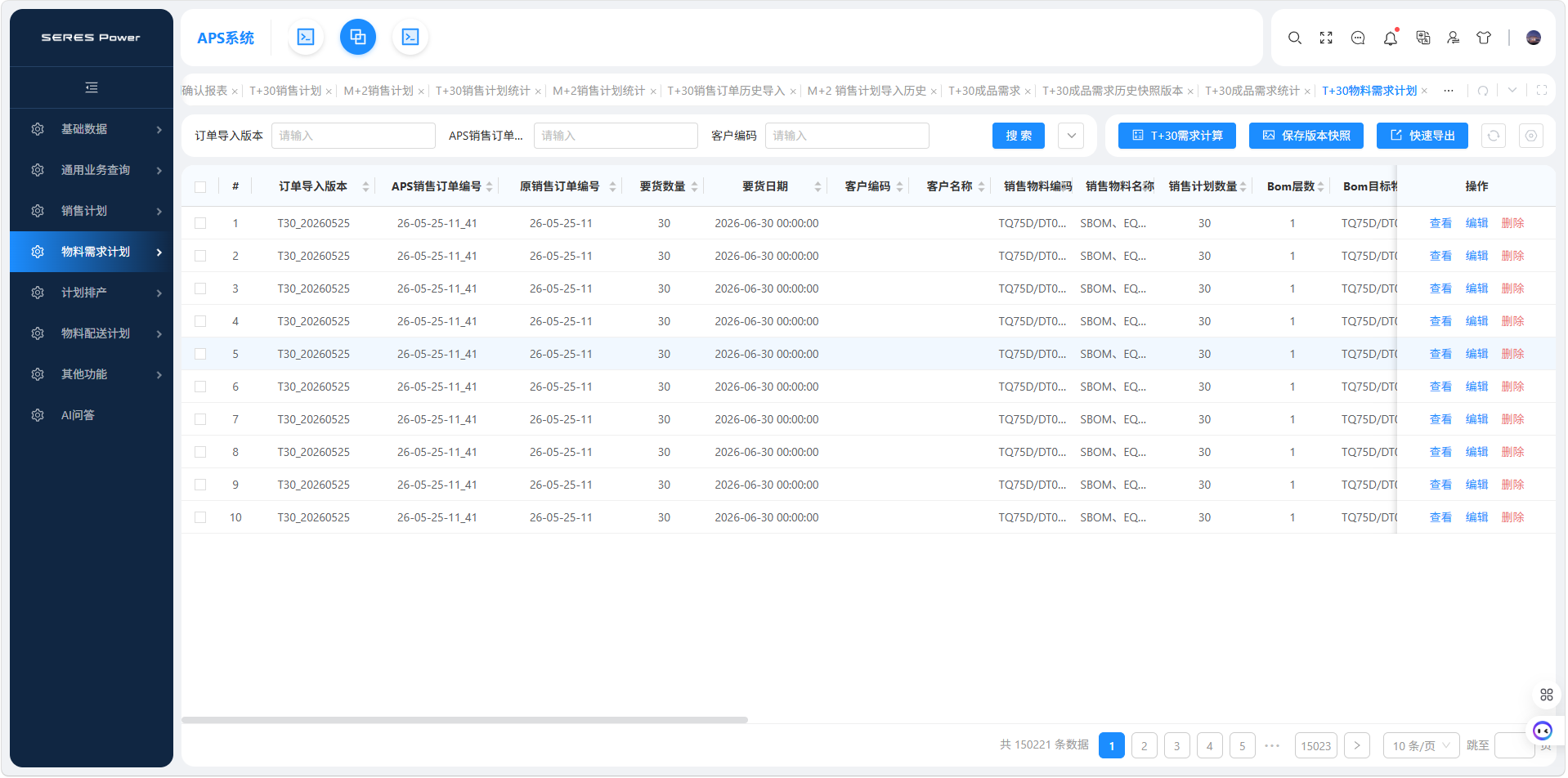
Task: Open theme settings with the shirt icon
Action: click(1484, 38)
